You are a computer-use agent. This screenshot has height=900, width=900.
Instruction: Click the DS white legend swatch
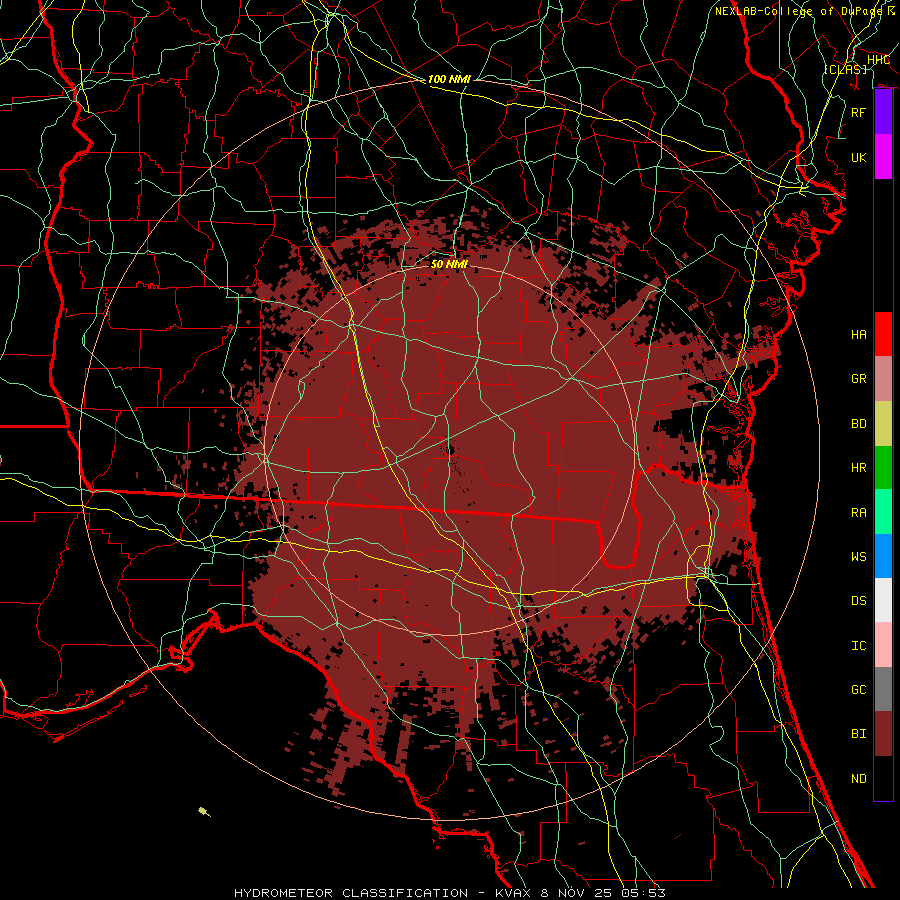(x=883, y=600)
